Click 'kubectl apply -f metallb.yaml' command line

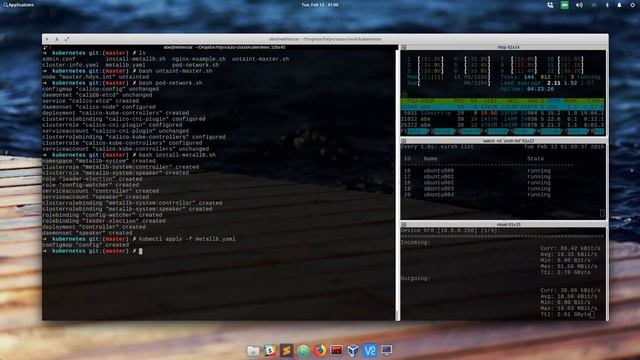tap(187, 239)
